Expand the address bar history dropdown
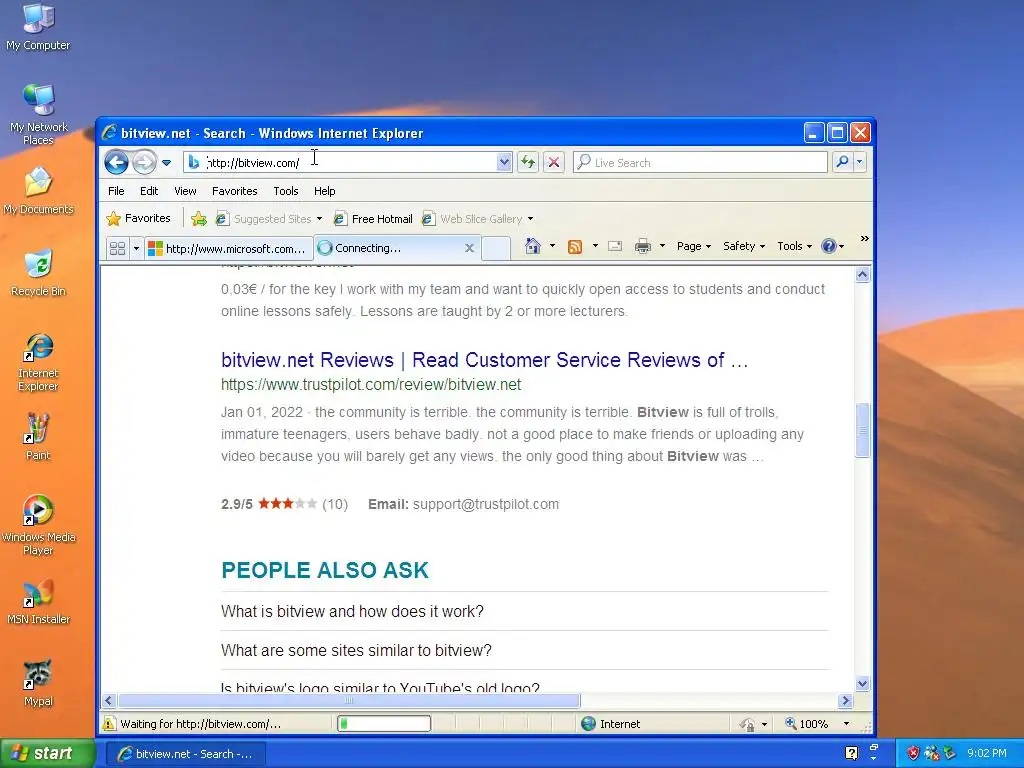 (x=504, y=163)
